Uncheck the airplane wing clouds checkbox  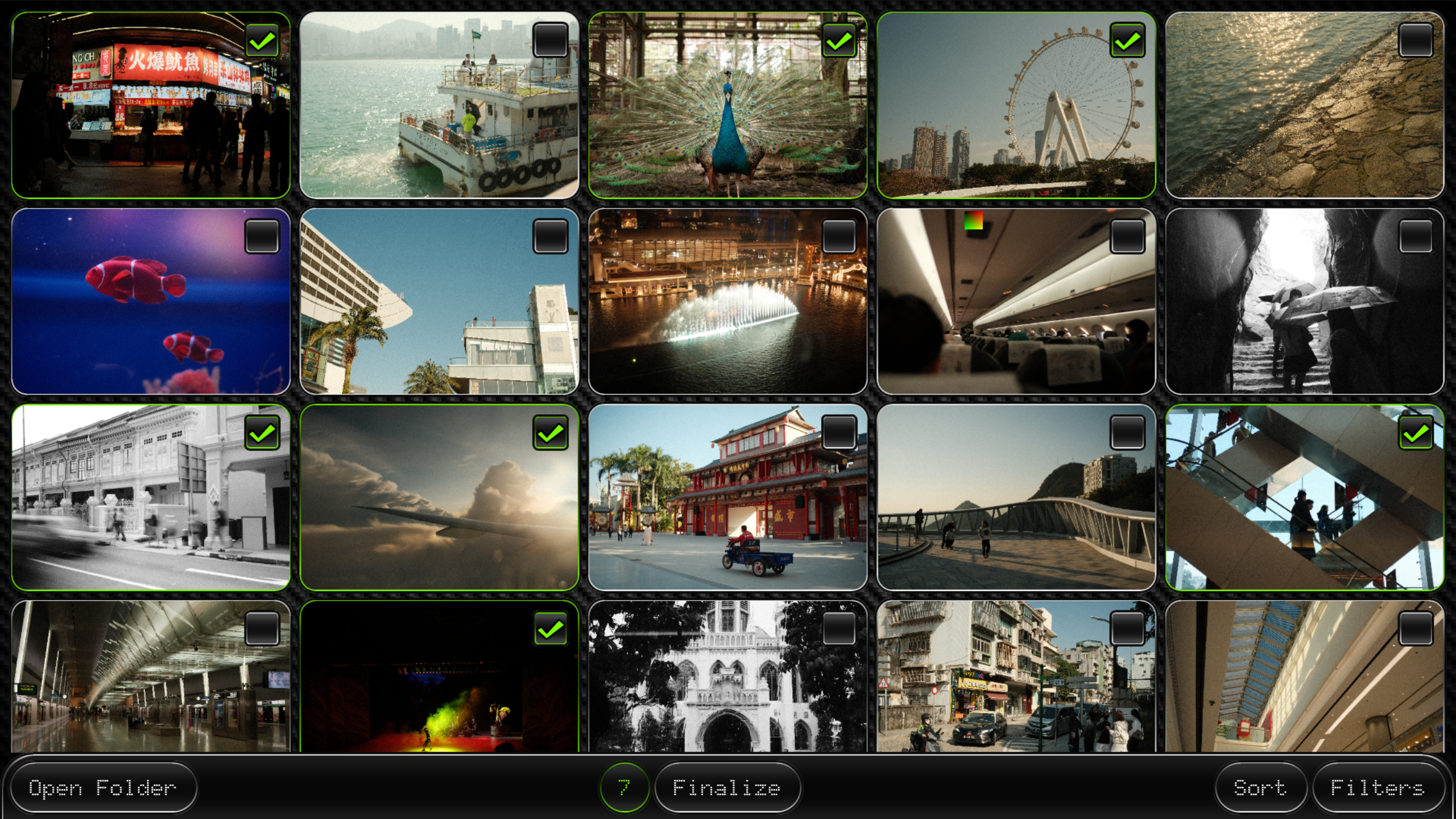pyautogui.click(x=550, y=433)
